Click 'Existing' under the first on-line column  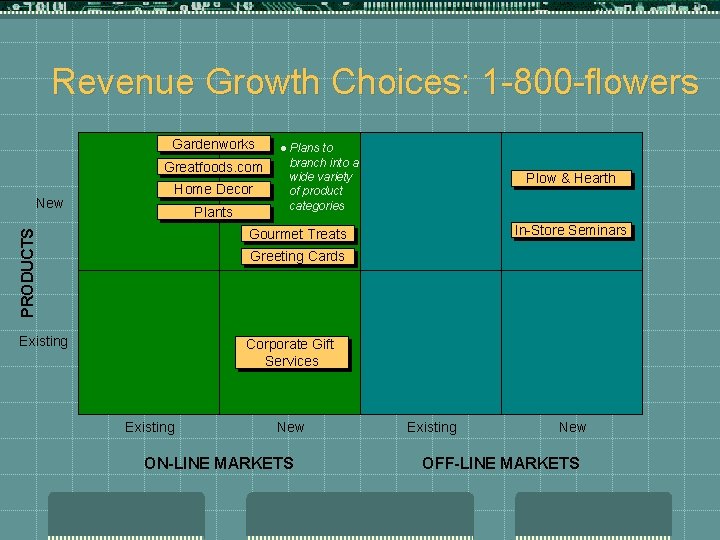pyautogui.click(x=150, y=428)
